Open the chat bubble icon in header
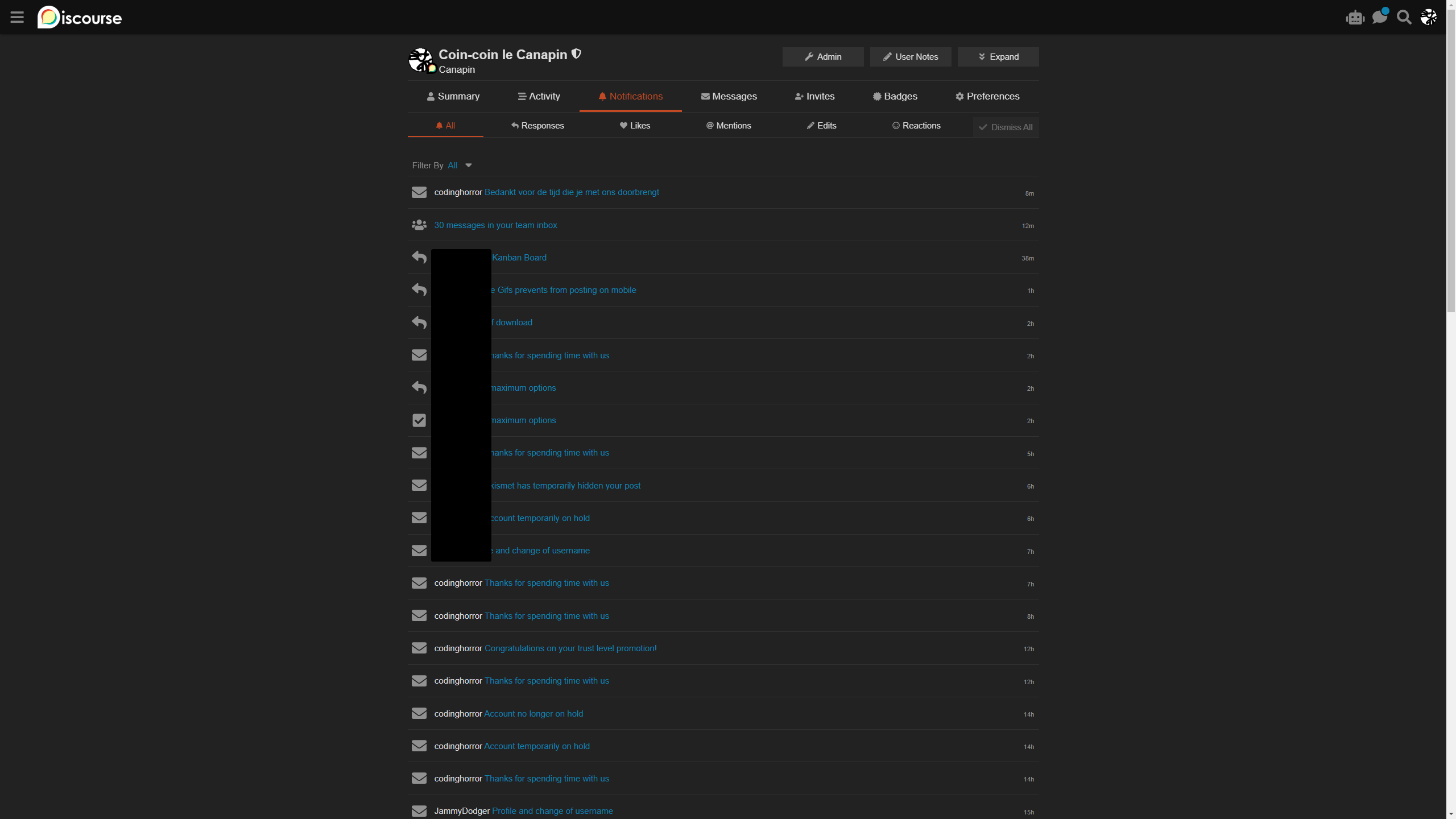This screenshot has height=819, width=1456. coord(1379,17)
